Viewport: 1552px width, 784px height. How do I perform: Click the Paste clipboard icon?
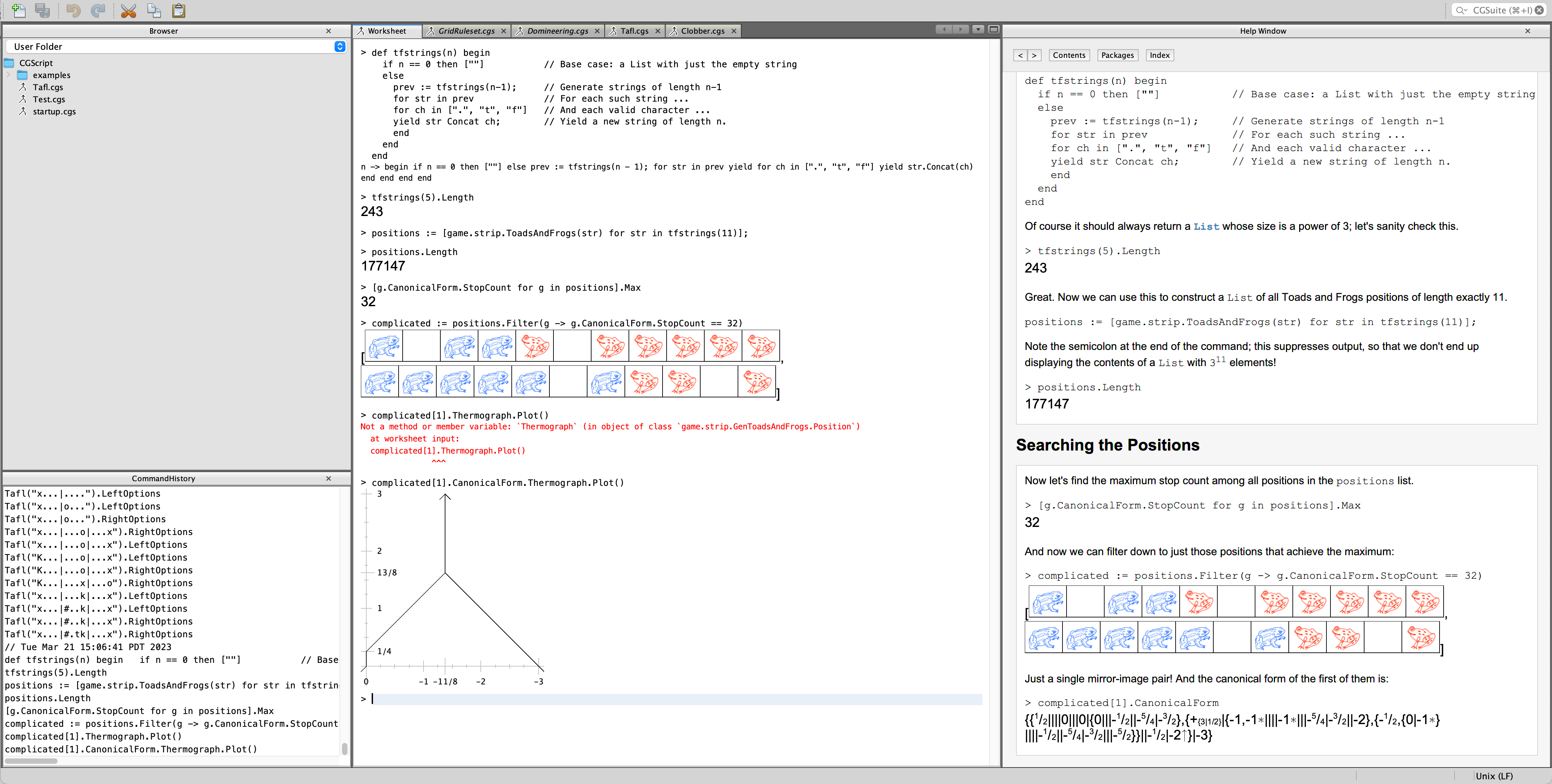(x=179, y=10)
